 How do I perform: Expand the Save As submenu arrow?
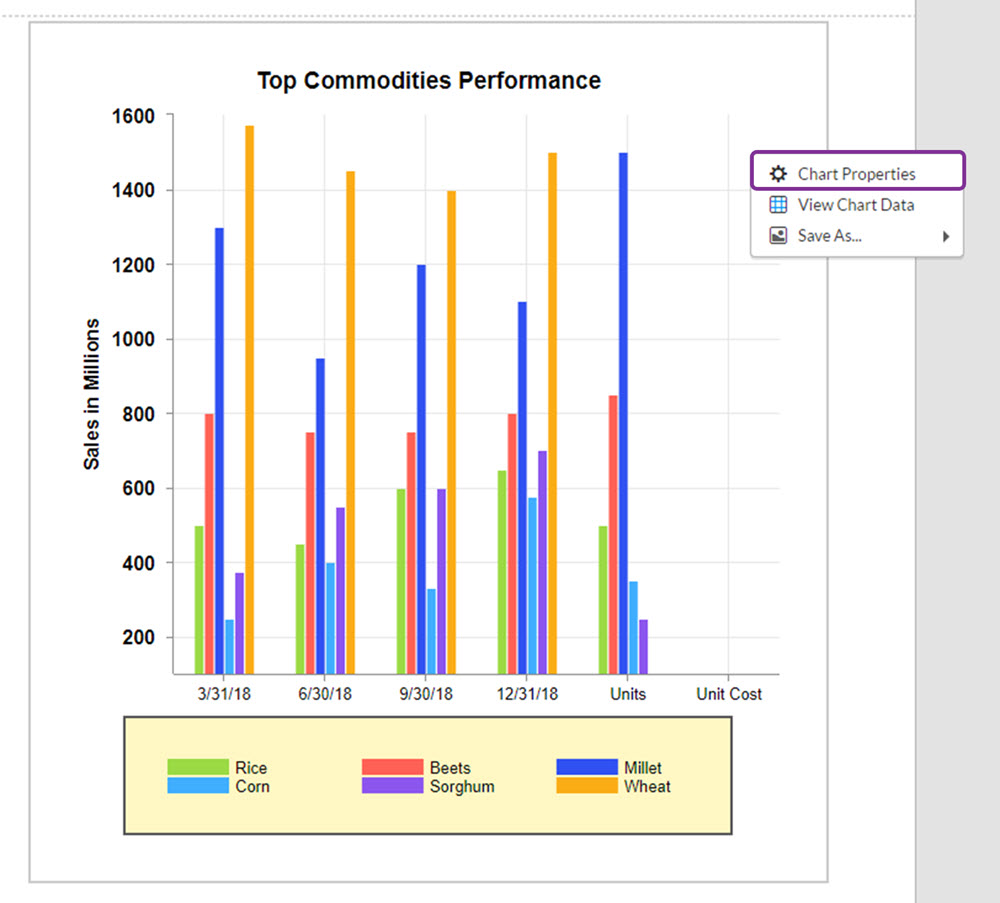pos(945,237)
